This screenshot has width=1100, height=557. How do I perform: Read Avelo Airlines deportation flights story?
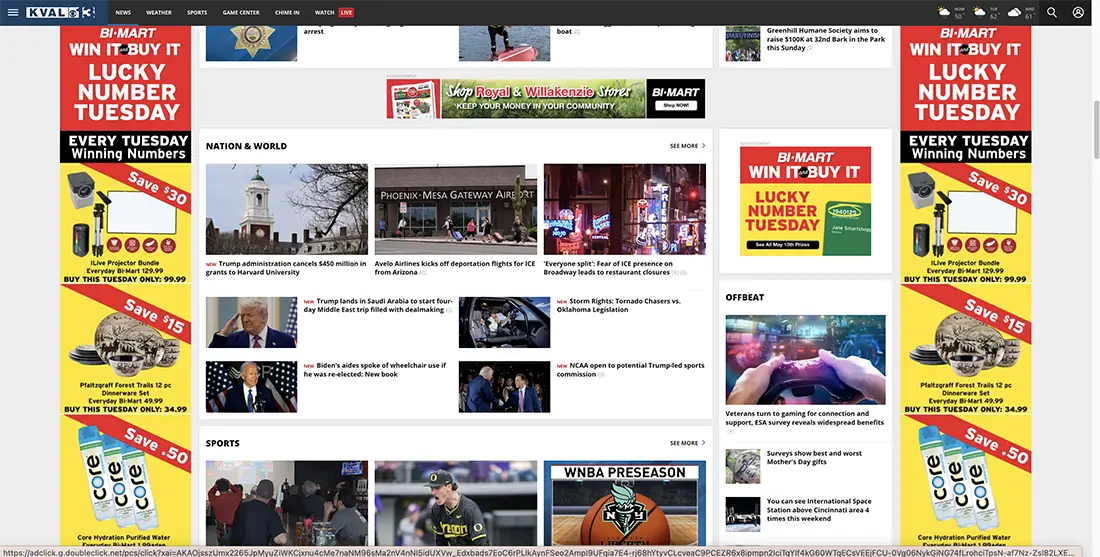pyautogui.click(x=455, y=268)
